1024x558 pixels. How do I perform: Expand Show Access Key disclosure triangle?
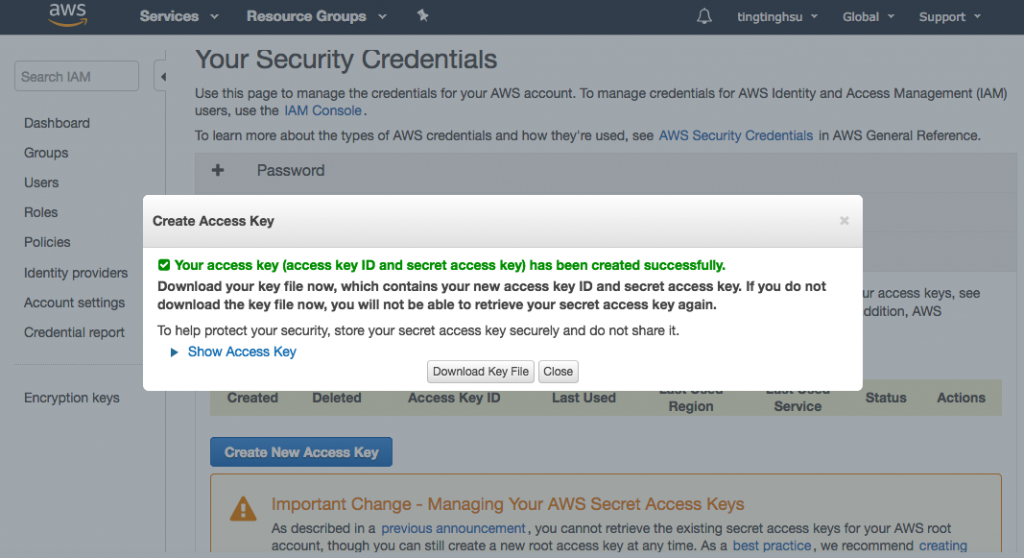click(175, 352)
